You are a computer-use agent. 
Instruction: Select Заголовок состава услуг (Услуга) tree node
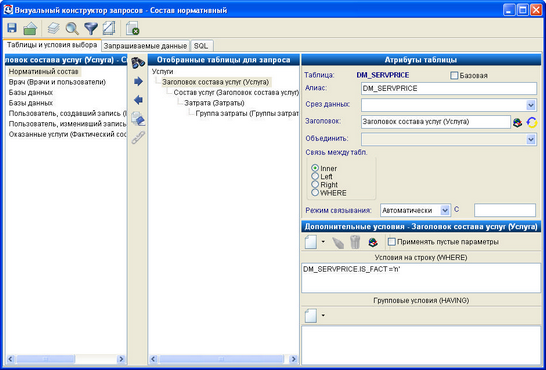[x=216, y=82]
